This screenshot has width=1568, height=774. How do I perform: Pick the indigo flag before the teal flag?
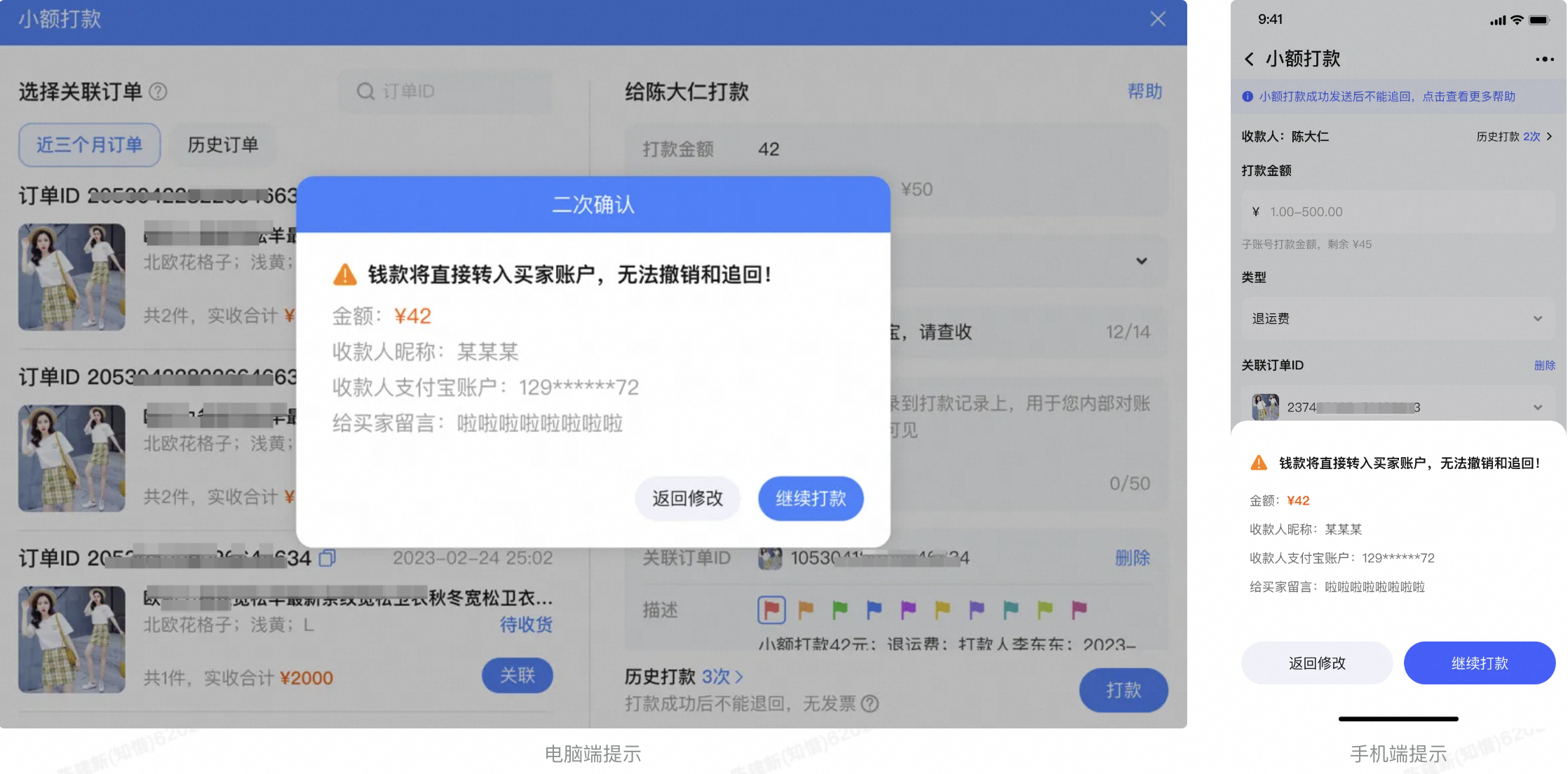pos(976,609)
